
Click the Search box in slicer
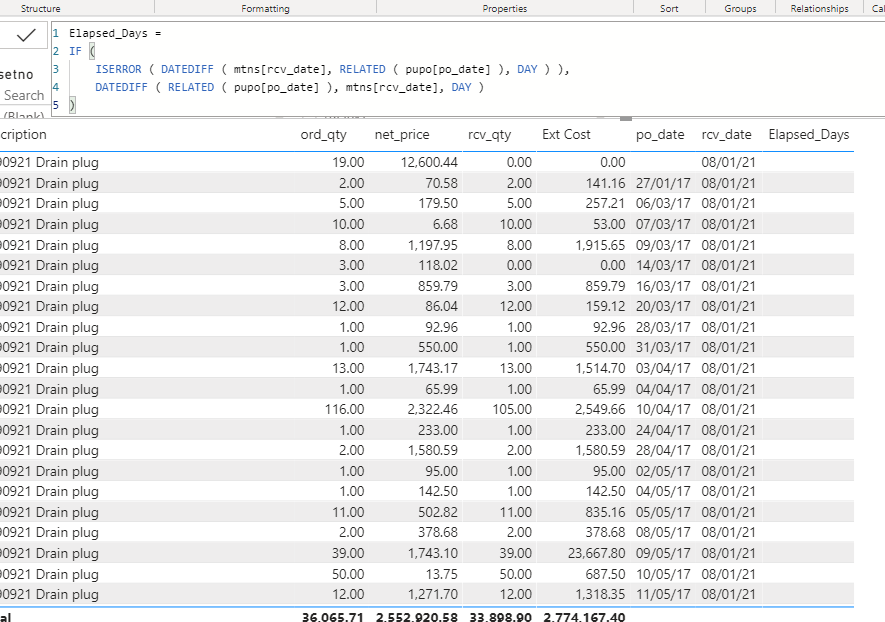24,95
